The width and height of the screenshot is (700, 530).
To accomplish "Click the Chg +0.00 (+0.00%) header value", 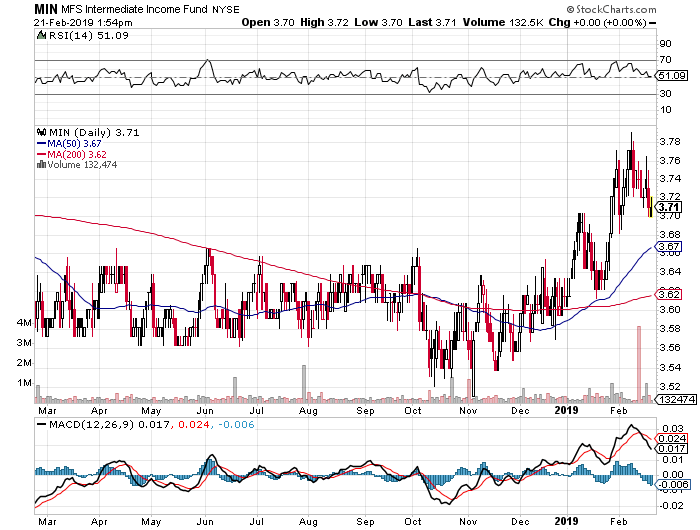I will click(597, 22).
